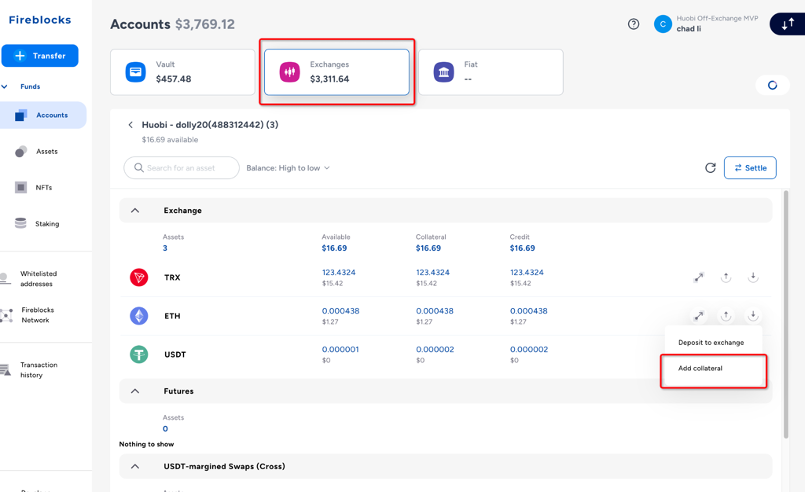This screenshot has height=493, width=806.
Task: Click the TRX row upload arrow icon
Action: click(726, 277)
